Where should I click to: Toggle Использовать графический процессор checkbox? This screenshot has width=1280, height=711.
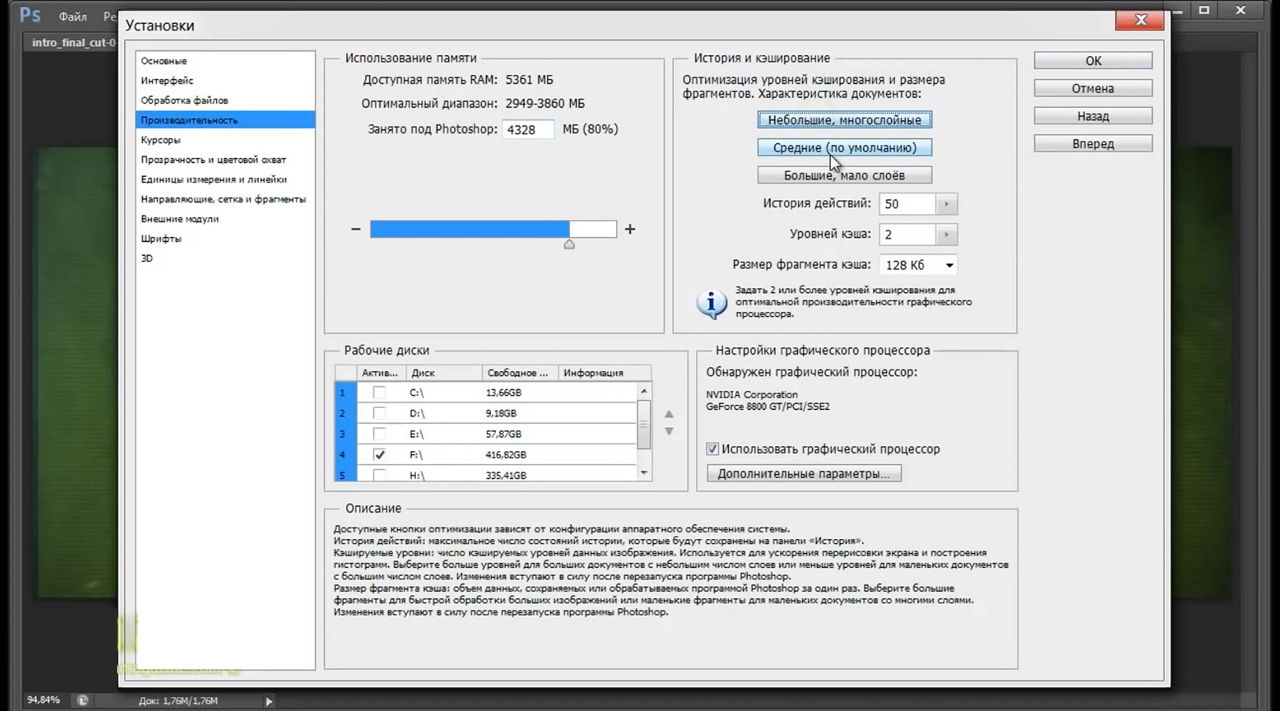(x=713, y=449)
